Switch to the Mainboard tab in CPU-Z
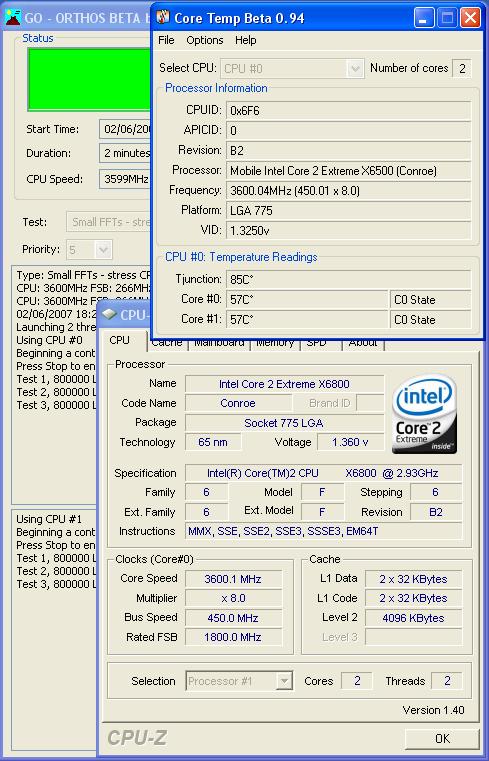489x761 pixels. pos(219,343)
